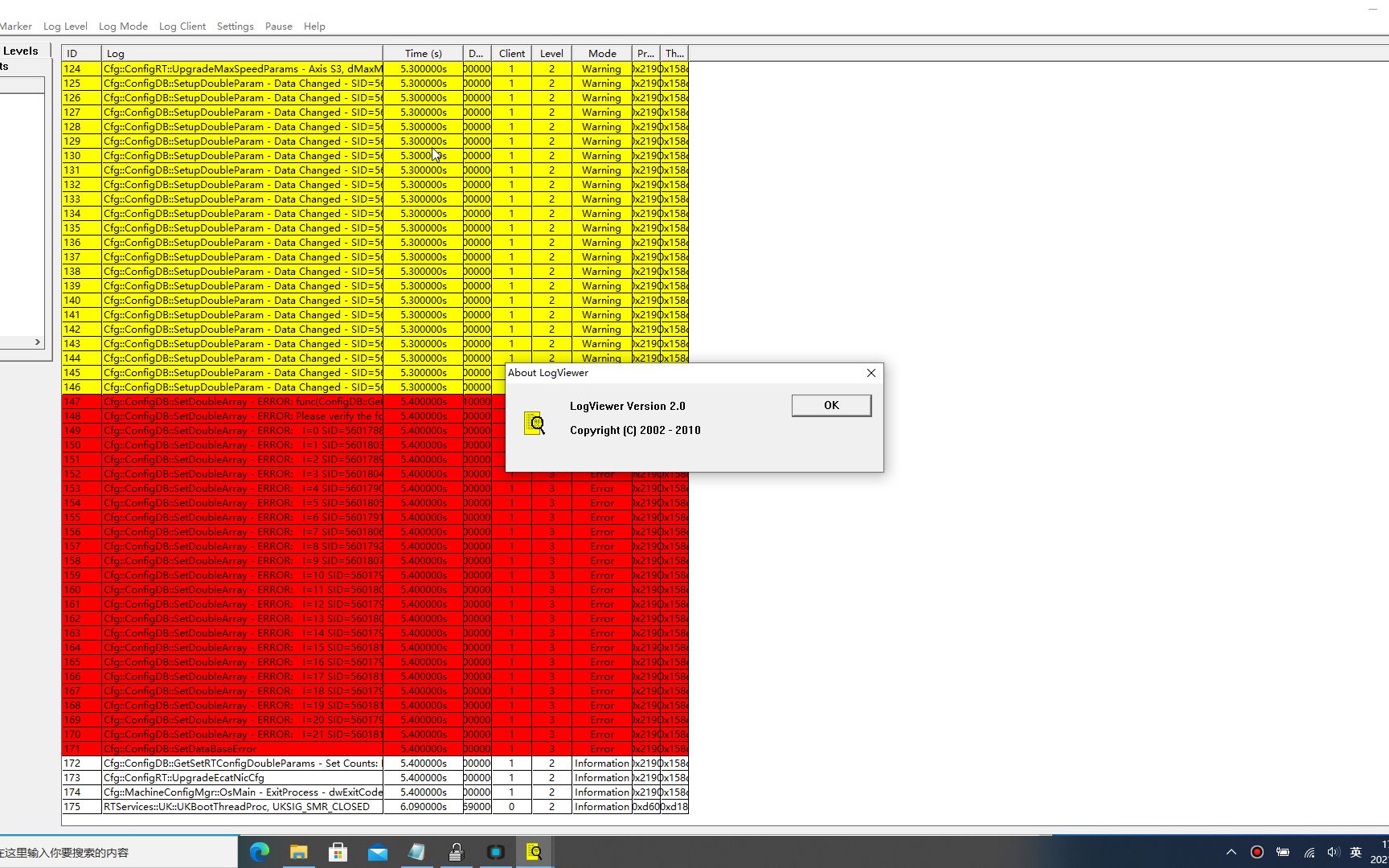Select row 173 UpgradeEcatNicCfg

375,778
